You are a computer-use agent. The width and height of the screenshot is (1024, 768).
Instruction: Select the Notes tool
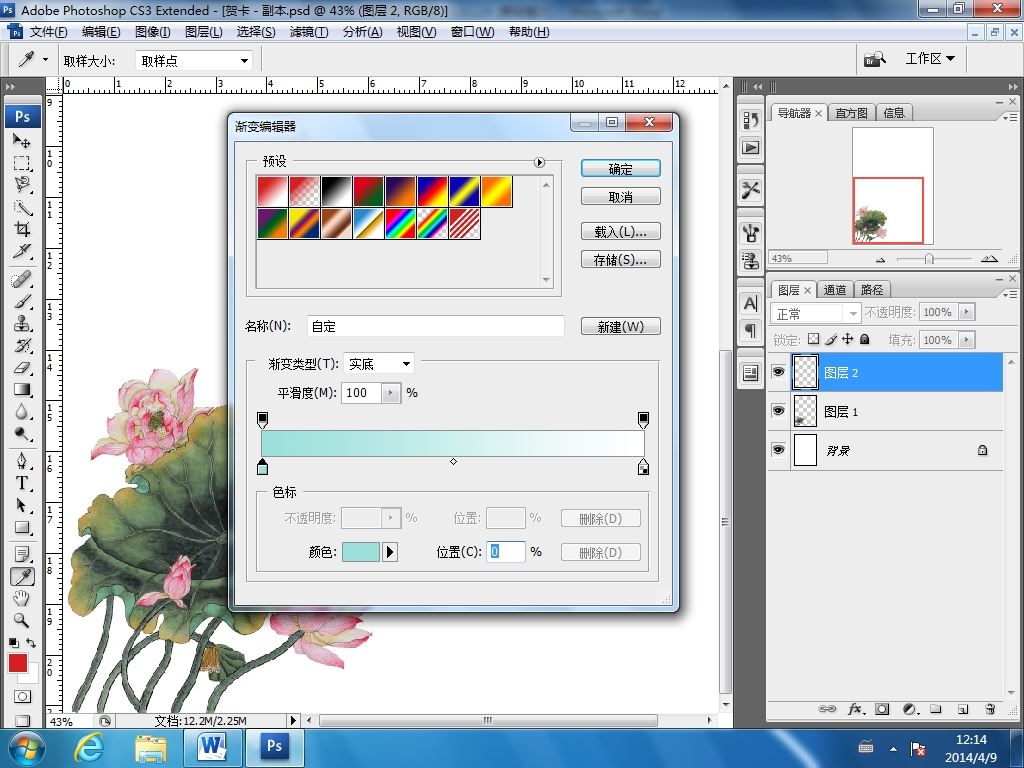coord(22,554)
